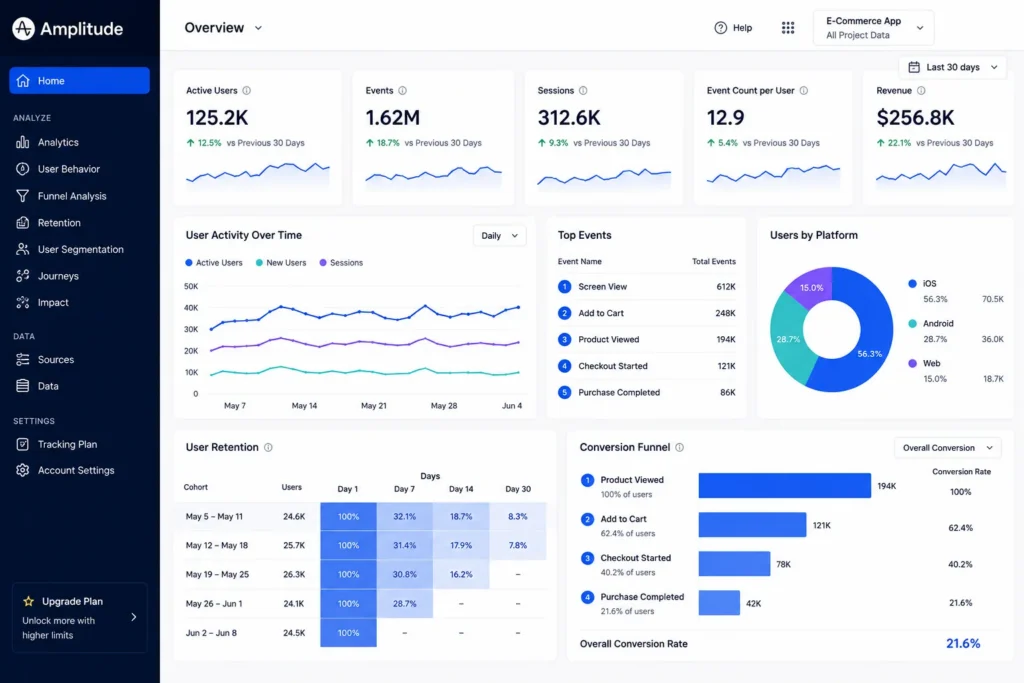Click the info icon beside Active Users
This screenshot has height=683, width=1024.
(246, 90)
